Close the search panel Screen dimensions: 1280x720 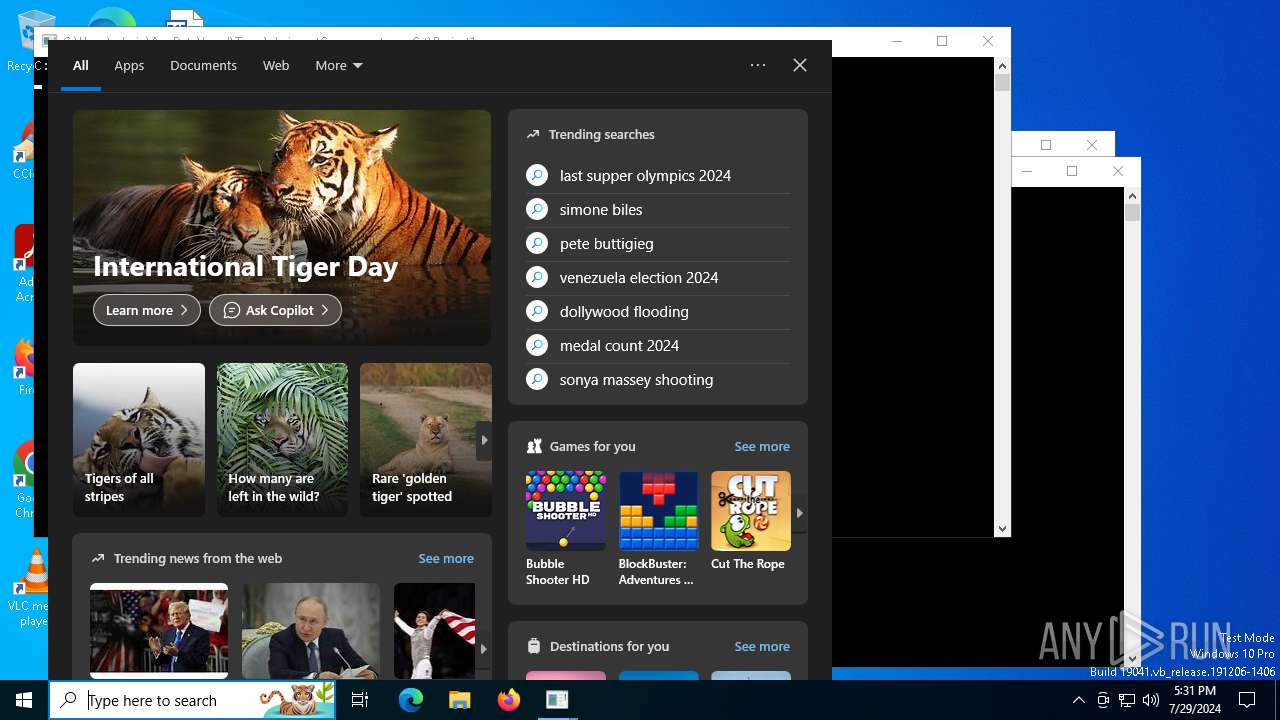800,65
